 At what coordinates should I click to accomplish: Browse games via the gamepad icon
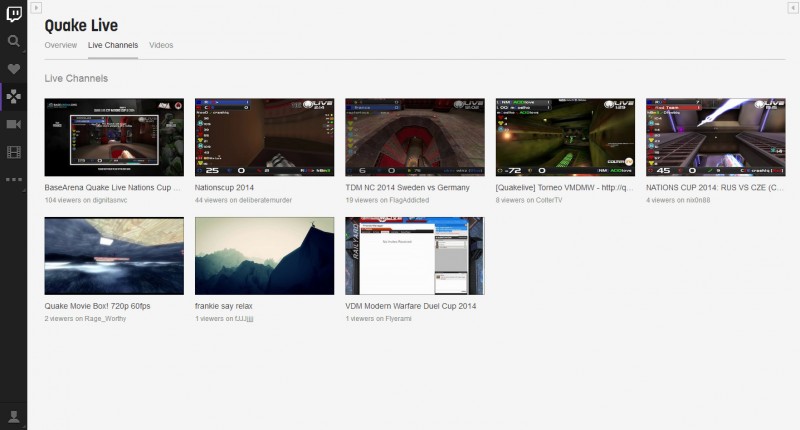(14, 97)
